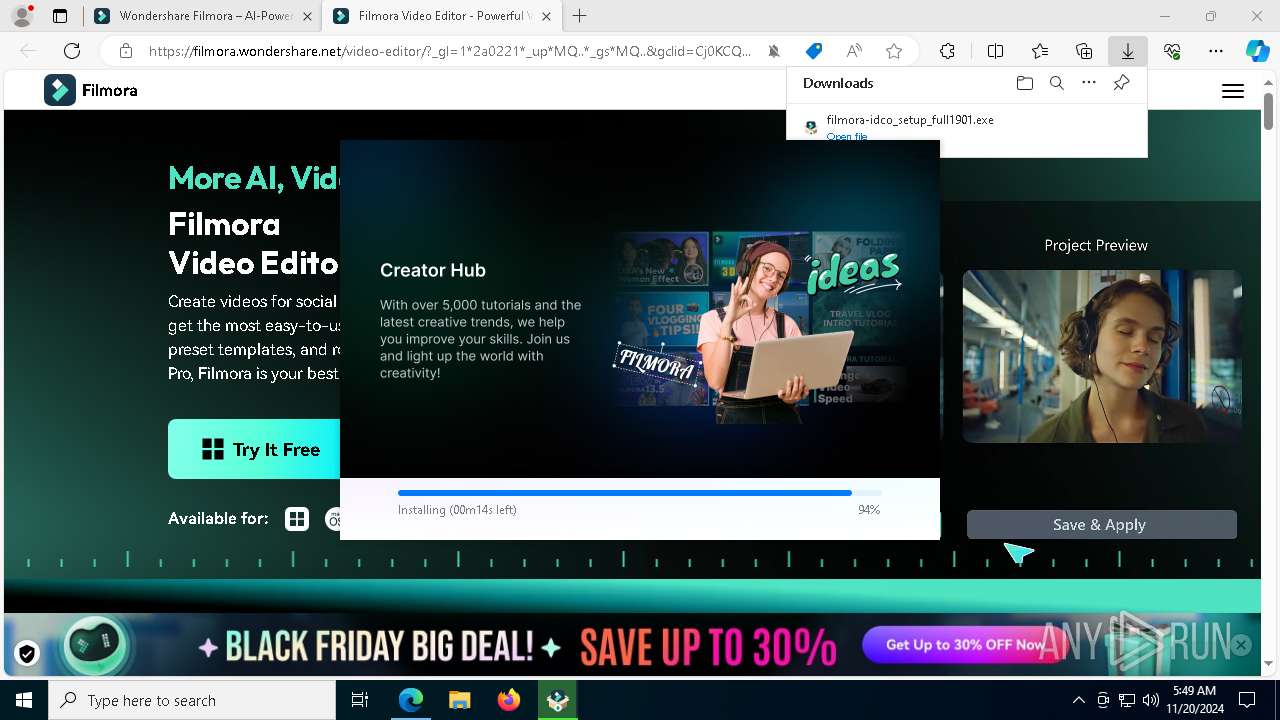Open tab actions menu icon

[60, 16]
